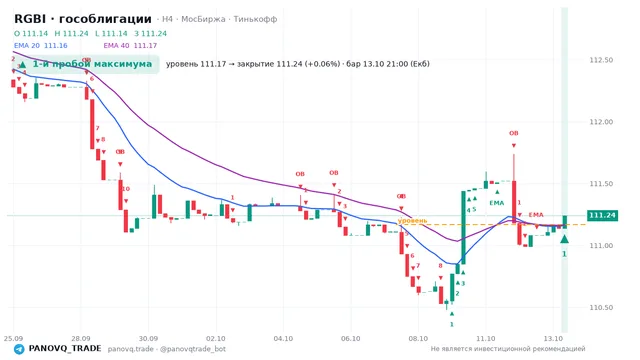The width and height of the screenshot is (640, 360).
Task: Click the 08.10 date axis label
Action: (x=418, y=339)
